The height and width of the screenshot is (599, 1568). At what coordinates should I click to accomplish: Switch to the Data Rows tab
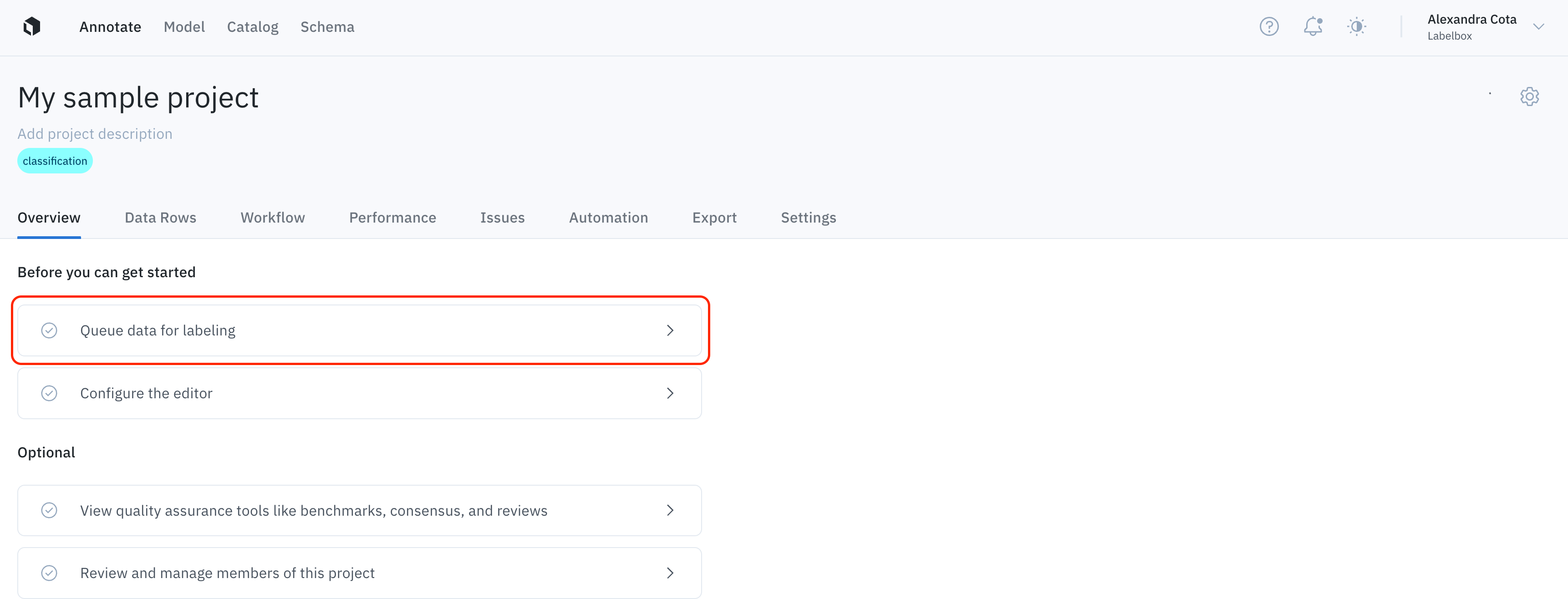[160, 217]
